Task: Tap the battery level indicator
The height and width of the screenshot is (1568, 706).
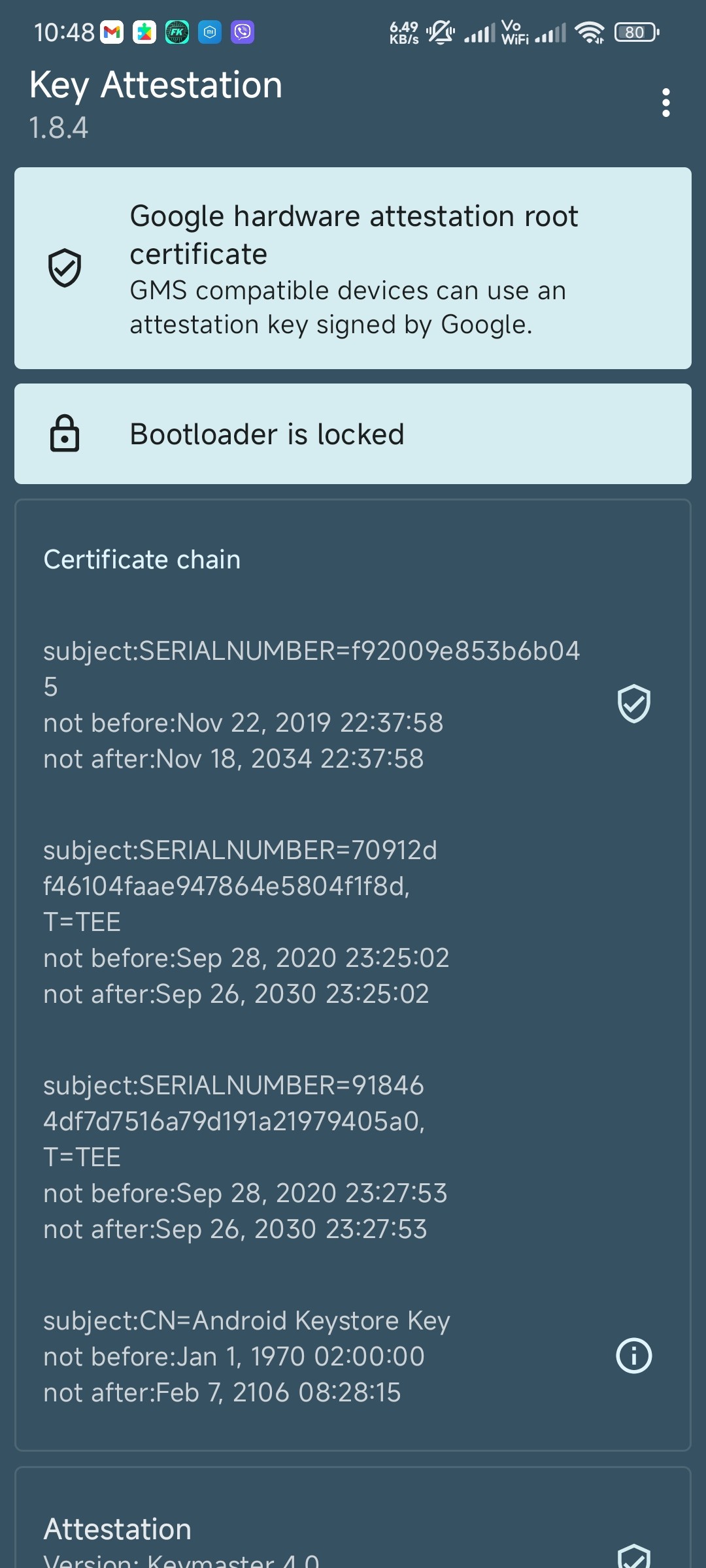Action: click(636, 32)
